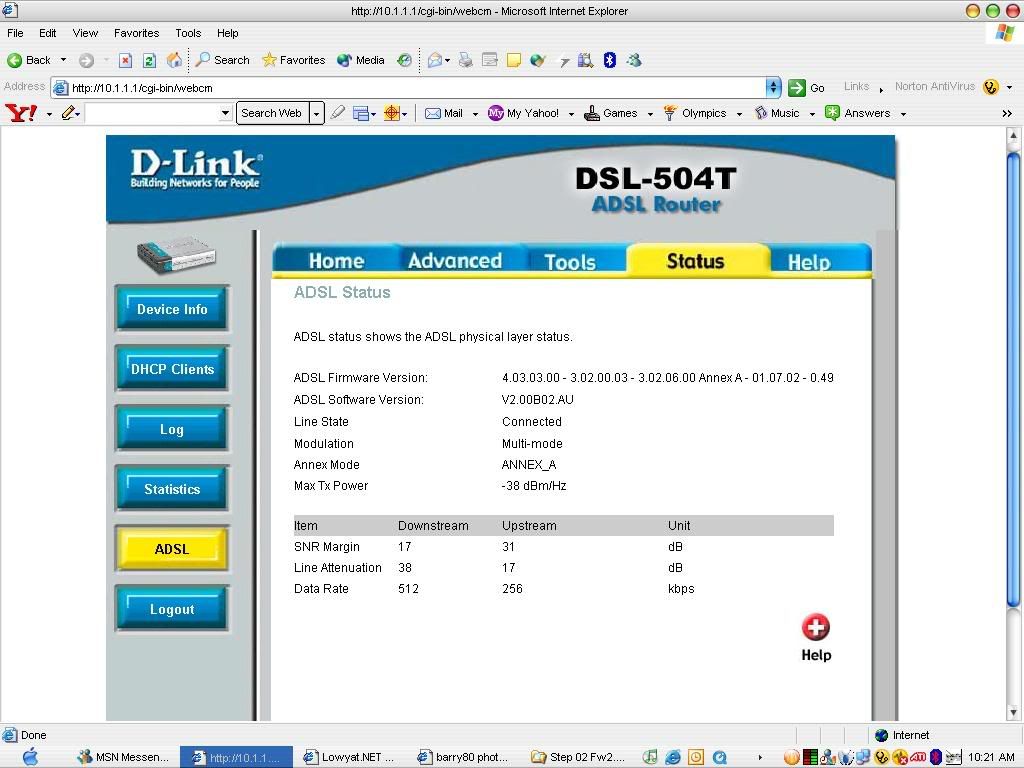Click the browser Home icon
This screenshot has width=1024, height=768.
tap(174, 60)
